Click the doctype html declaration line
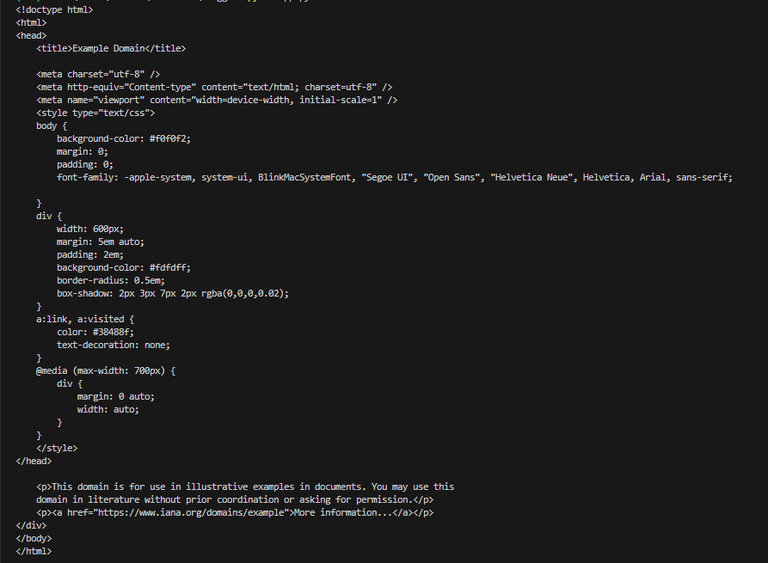768x563 pixels. [x=55, y=9]
